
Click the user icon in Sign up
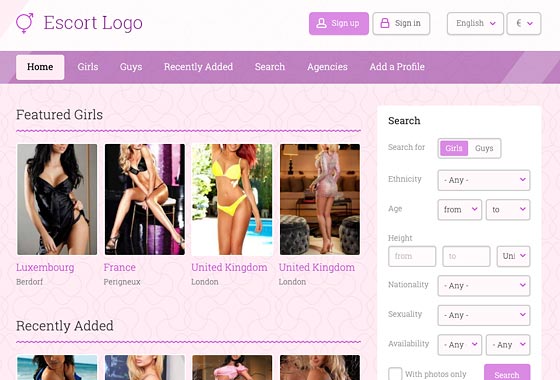(321, 23)
